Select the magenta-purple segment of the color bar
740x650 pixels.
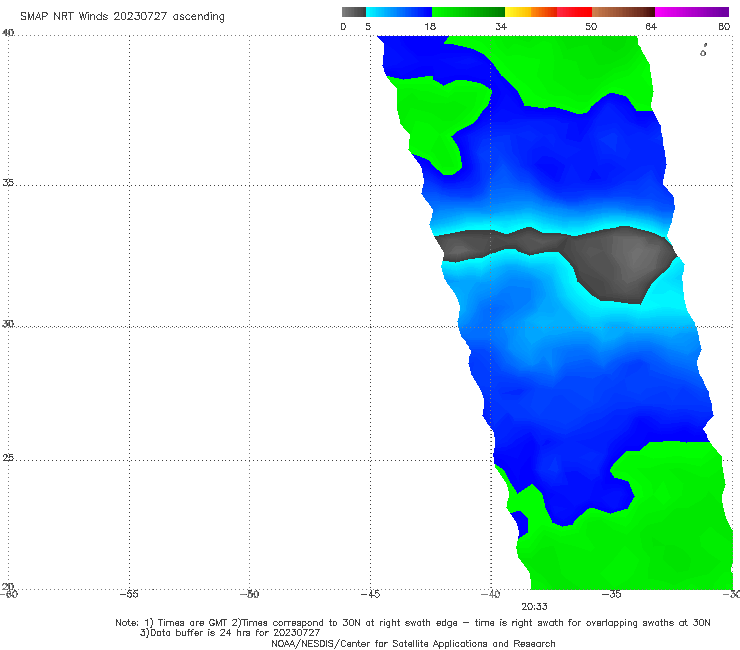[692, 12]
